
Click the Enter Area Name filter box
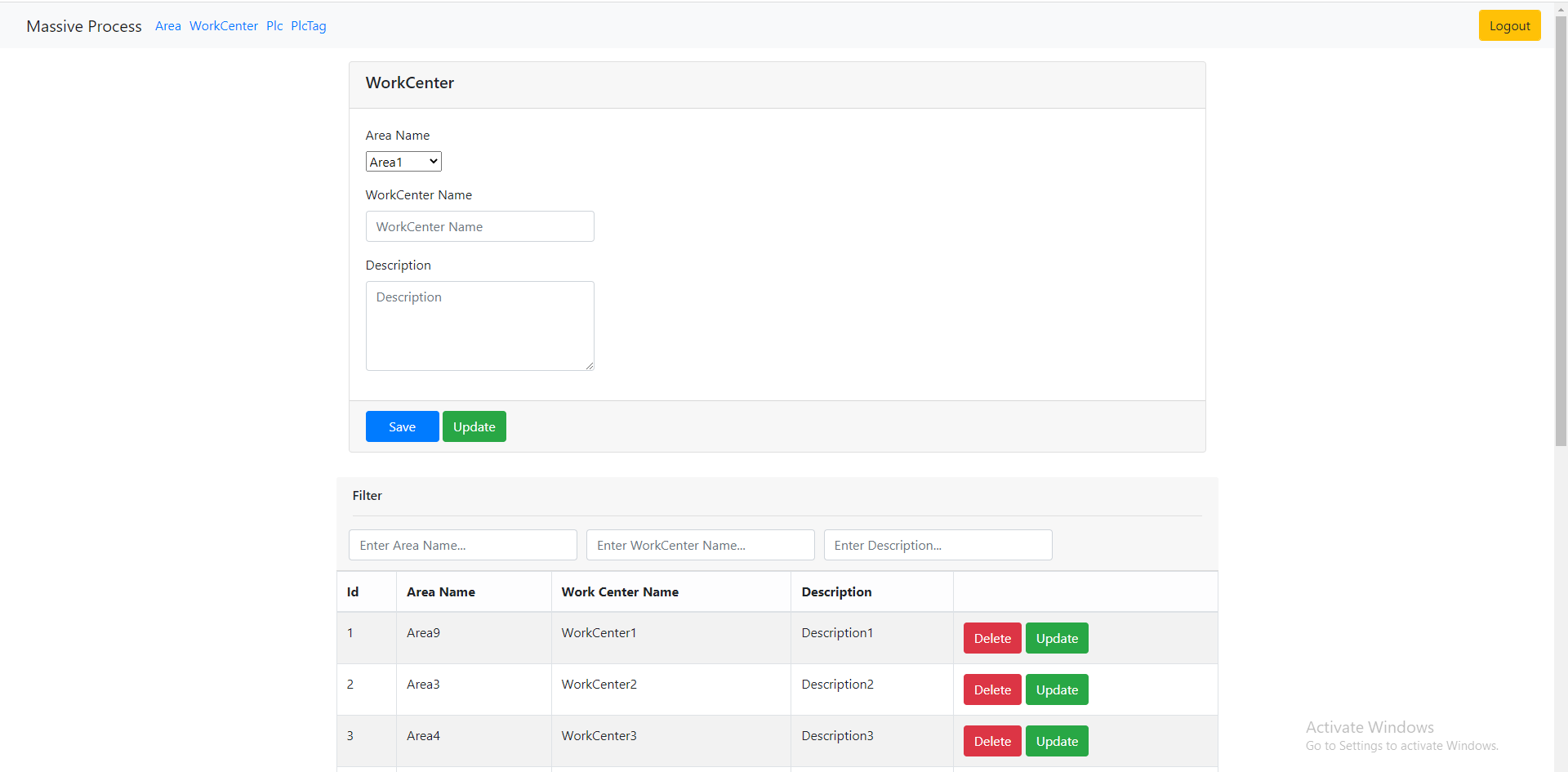pos(462,545)
